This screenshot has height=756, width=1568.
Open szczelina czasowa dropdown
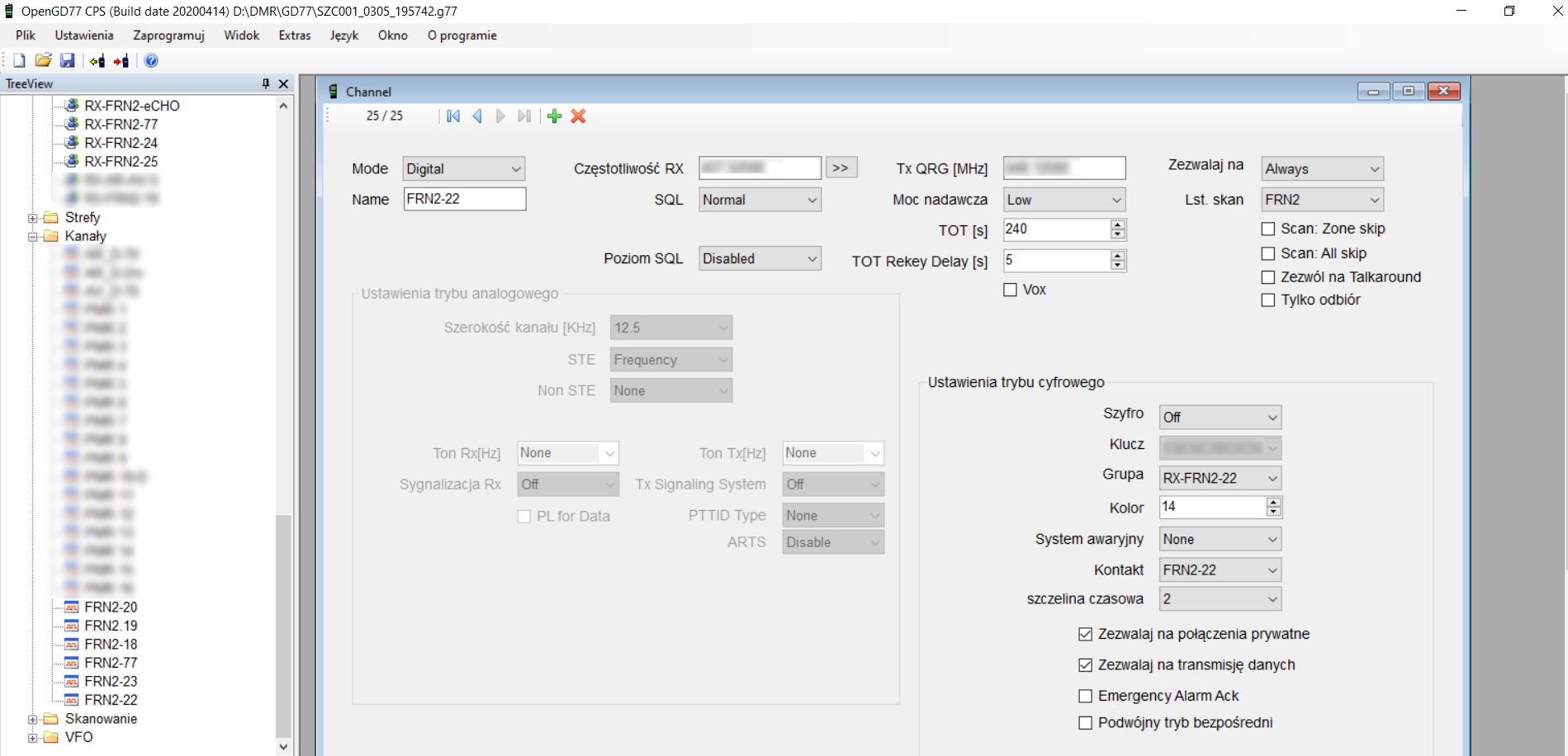(1220, 599)
